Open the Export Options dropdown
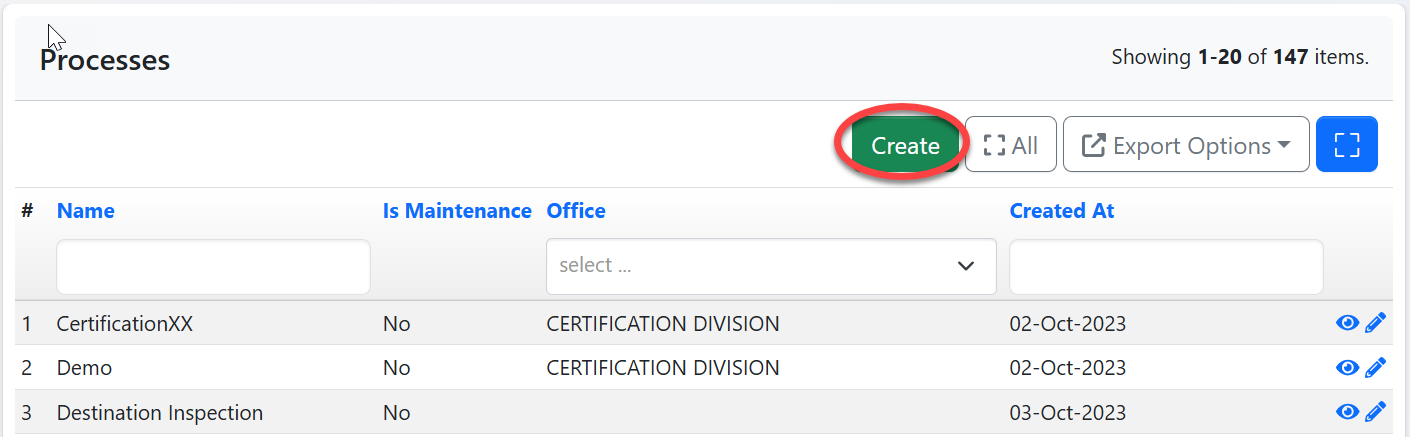The width and height of the screenshot is (1410, 437). 1185,145
